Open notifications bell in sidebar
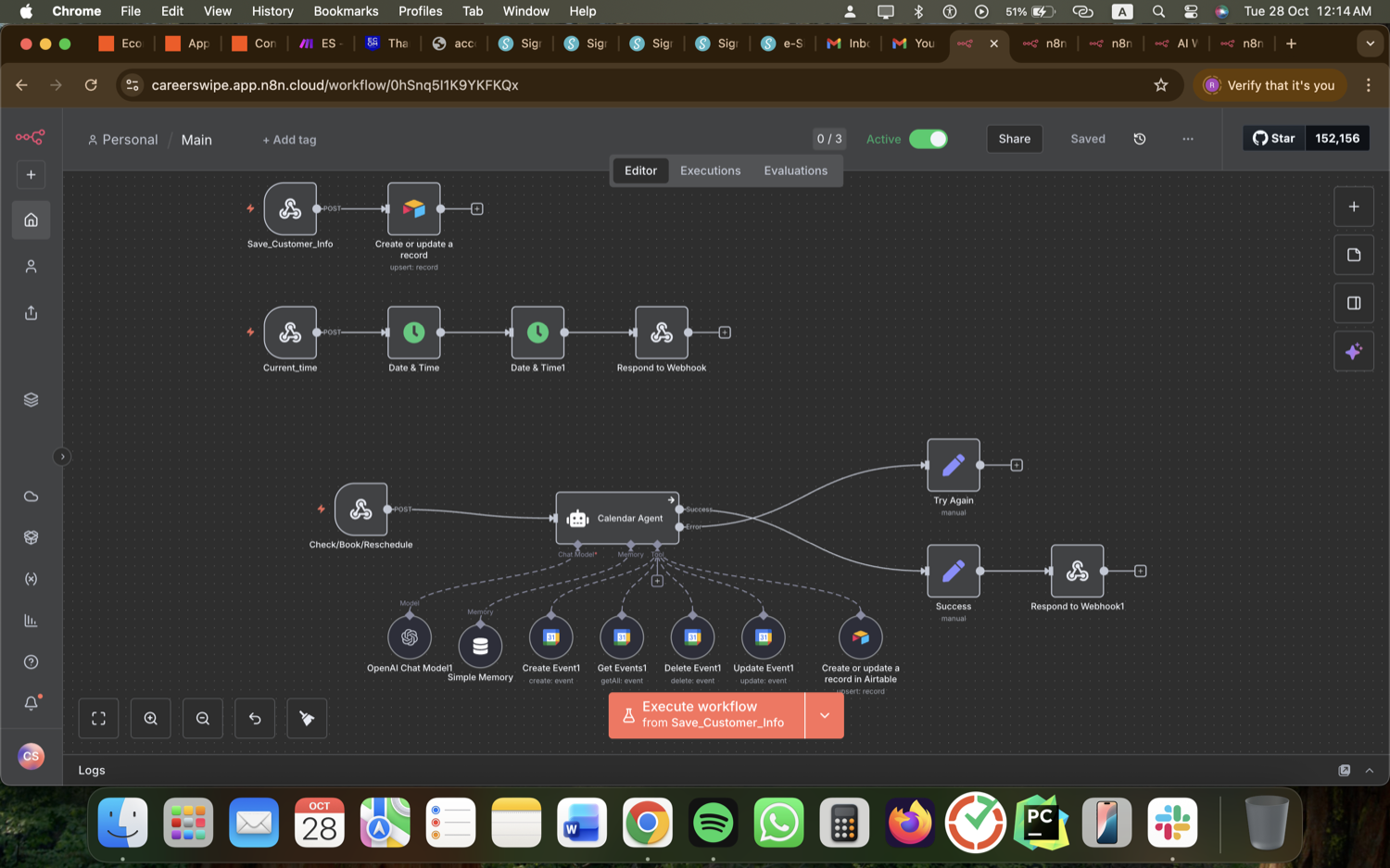Viewport: 1390px width, 868px height. point(31,703)
